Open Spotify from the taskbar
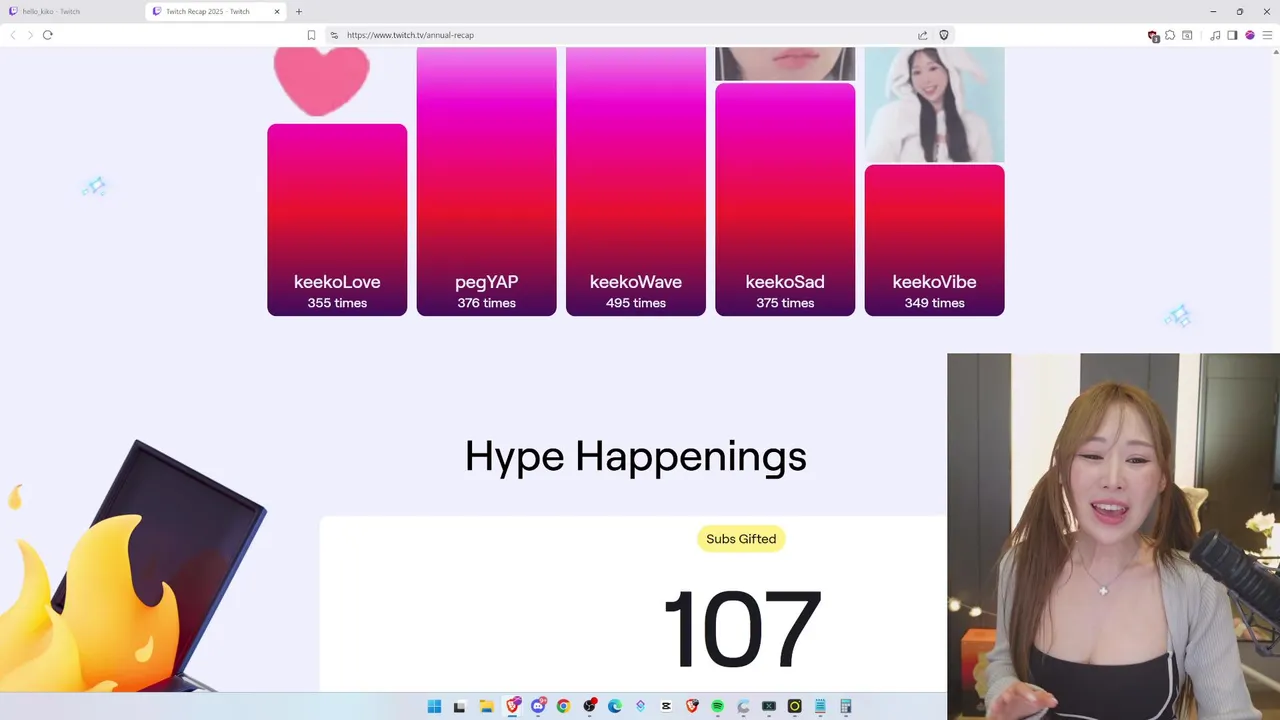Image resolution: width=1280 pixels, height=720 pixels. pos(717,706)
